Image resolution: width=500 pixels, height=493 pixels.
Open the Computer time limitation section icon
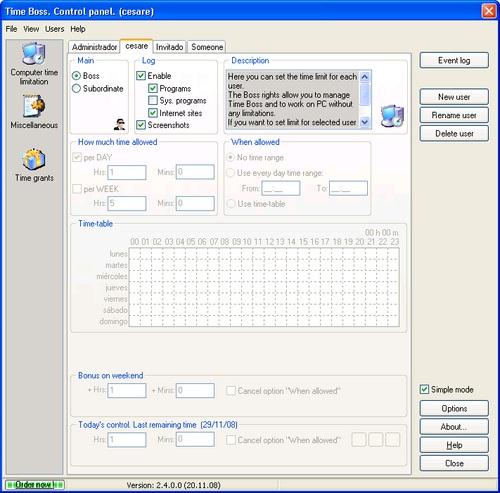[x=34, y=54]
